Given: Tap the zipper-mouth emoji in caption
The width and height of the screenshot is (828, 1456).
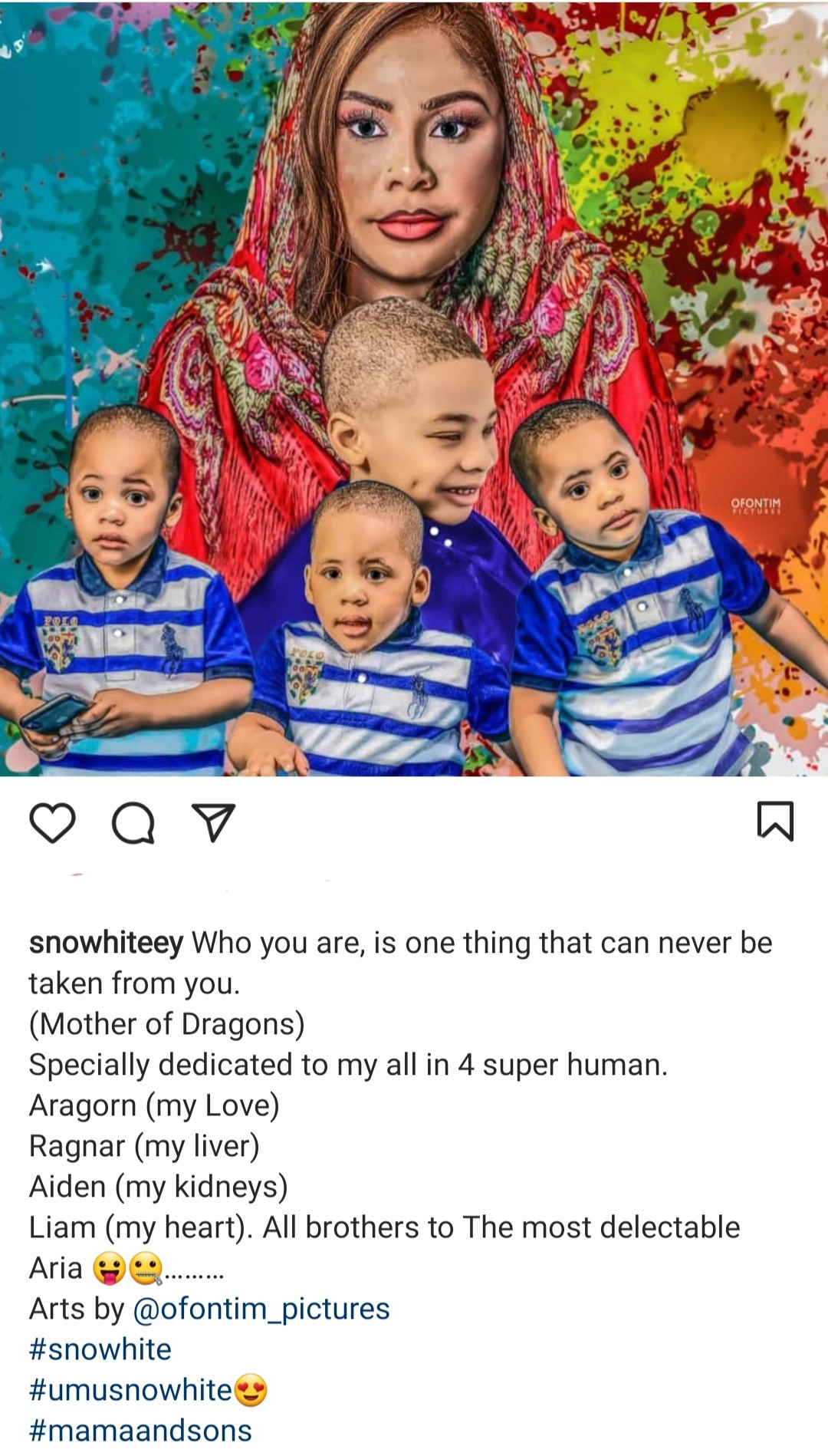Looking at the screenshot, I should coord(146,1268).
